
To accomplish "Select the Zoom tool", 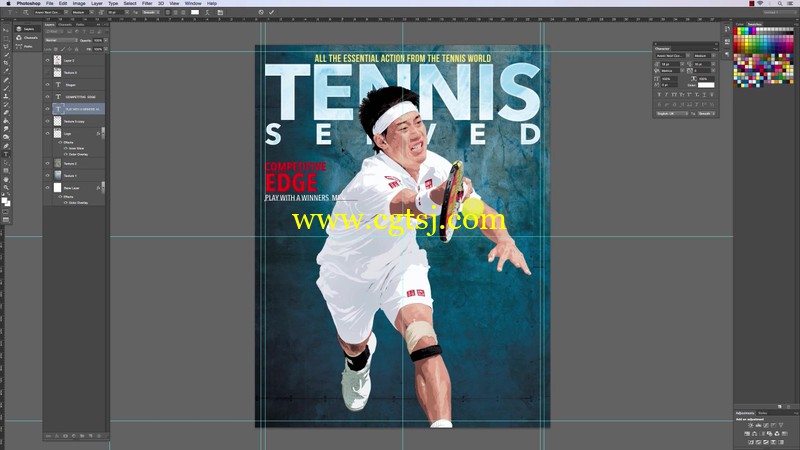I will [x=6, y=187].
